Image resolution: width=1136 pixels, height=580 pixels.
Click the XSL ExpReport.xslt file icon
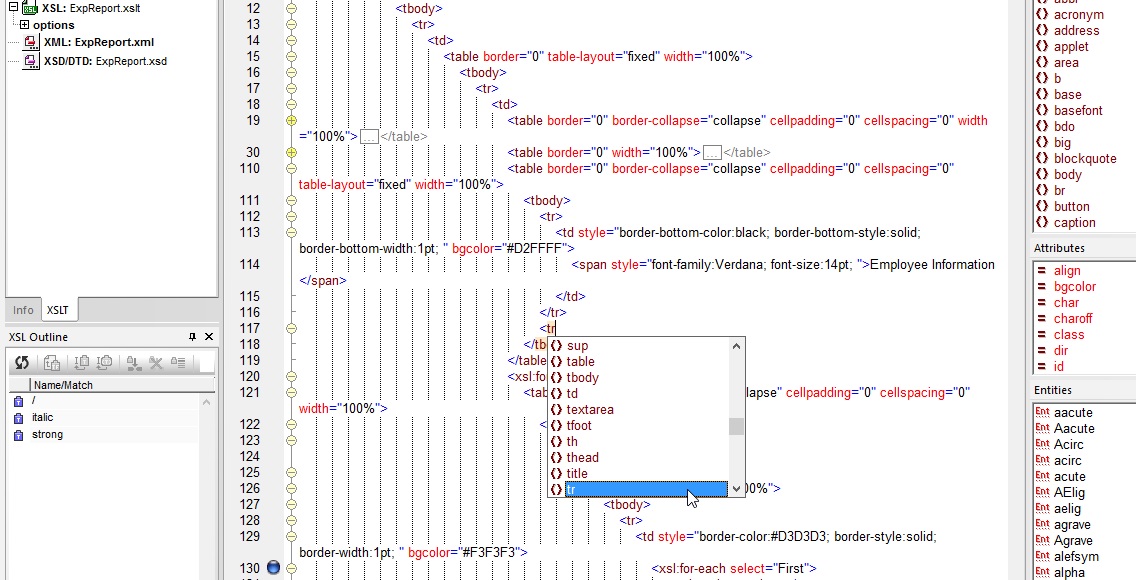pos(30,8)
